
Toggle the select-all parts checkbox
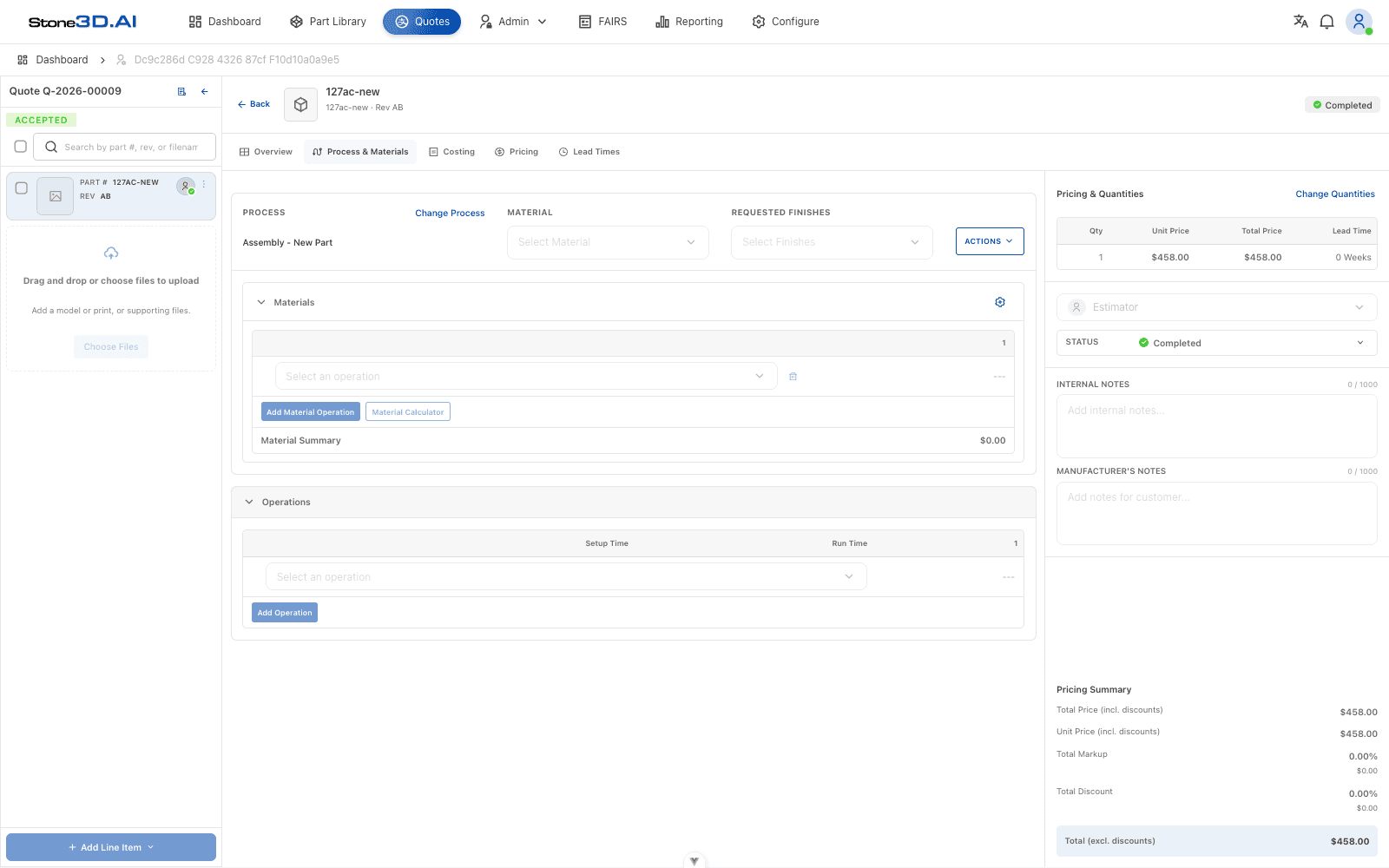[x=21, y=147]
